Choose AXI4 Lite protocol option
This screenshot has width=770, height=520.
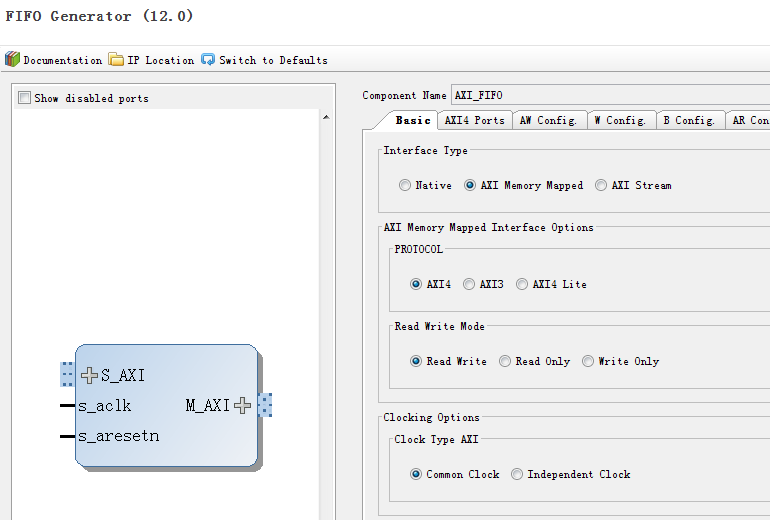click(522, 284)
